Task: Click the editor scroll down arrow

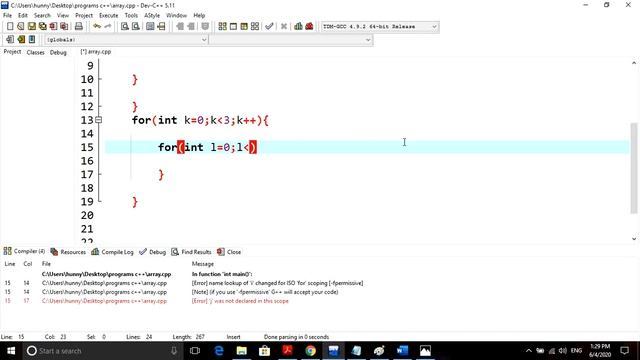Action: [634, 239]
